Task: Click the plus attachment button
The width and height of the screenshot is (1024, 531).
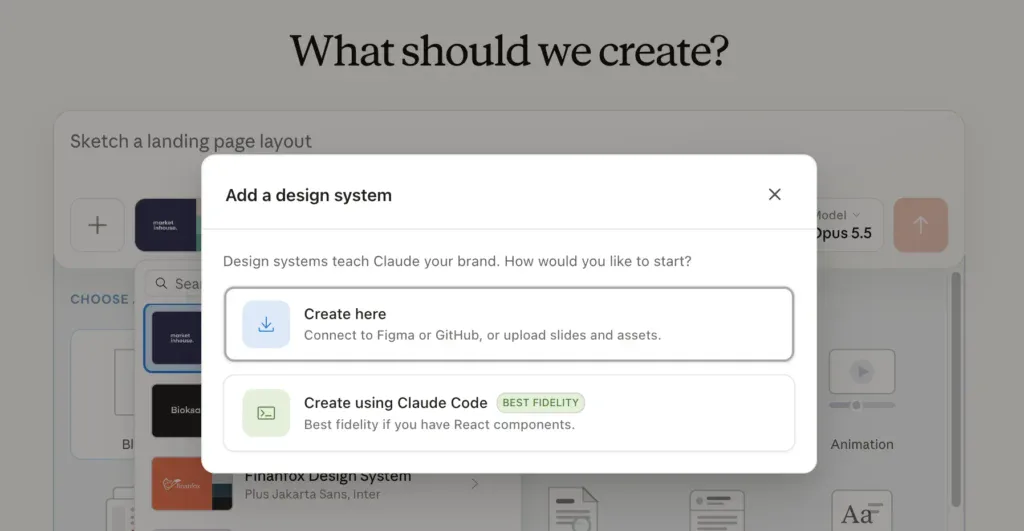Action: (97, 225)
